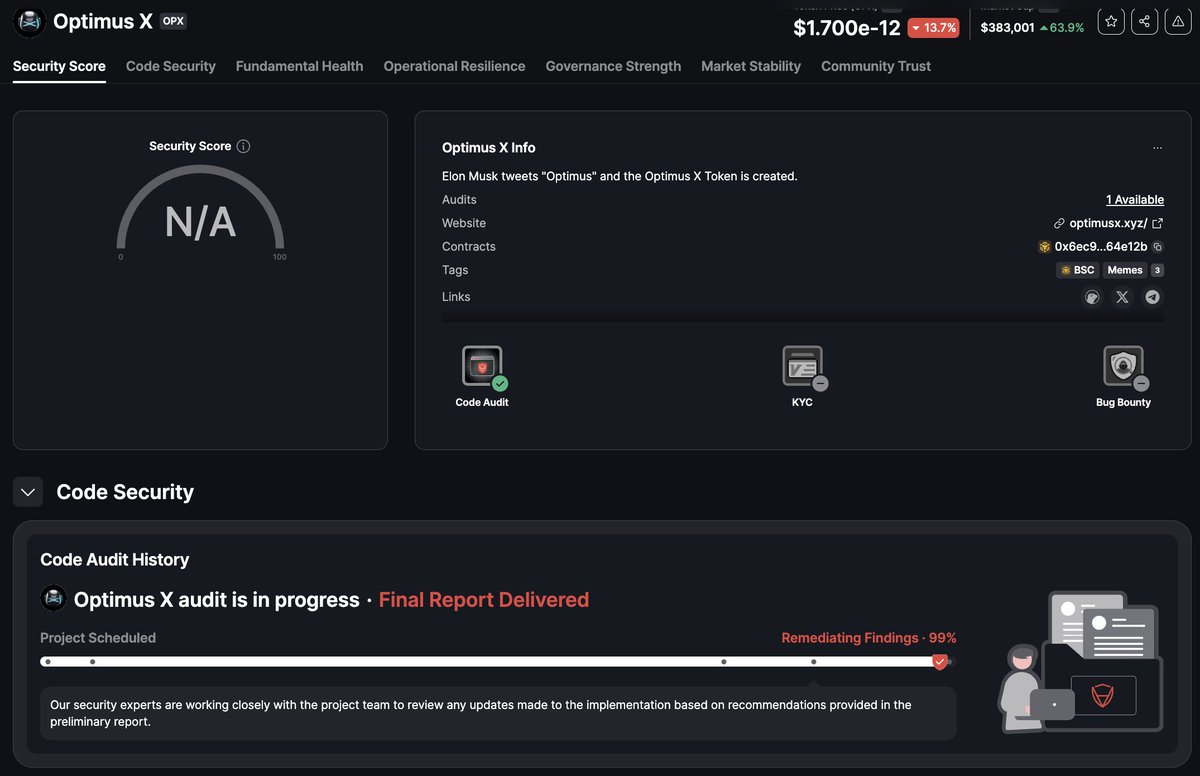Click the Security Score info icon
Viewport: 1200px width, 776px height.
point(243,146)
